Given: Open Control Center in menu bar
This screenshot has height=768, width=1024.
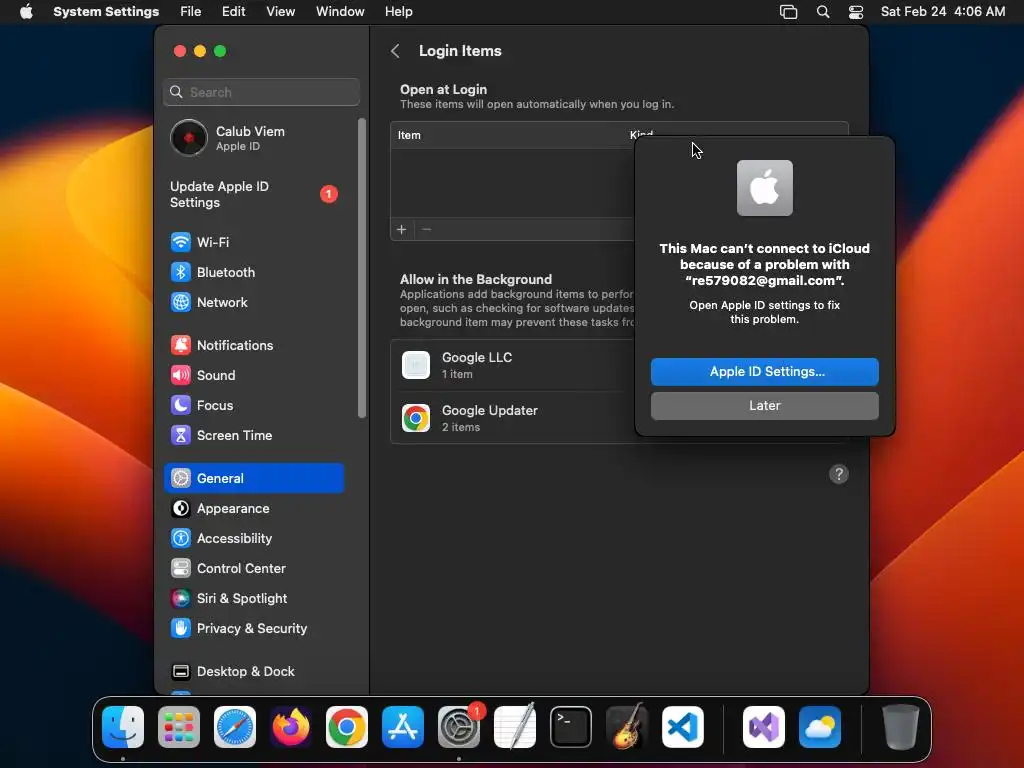Looking at the screenshot, I should coord(856,12).
